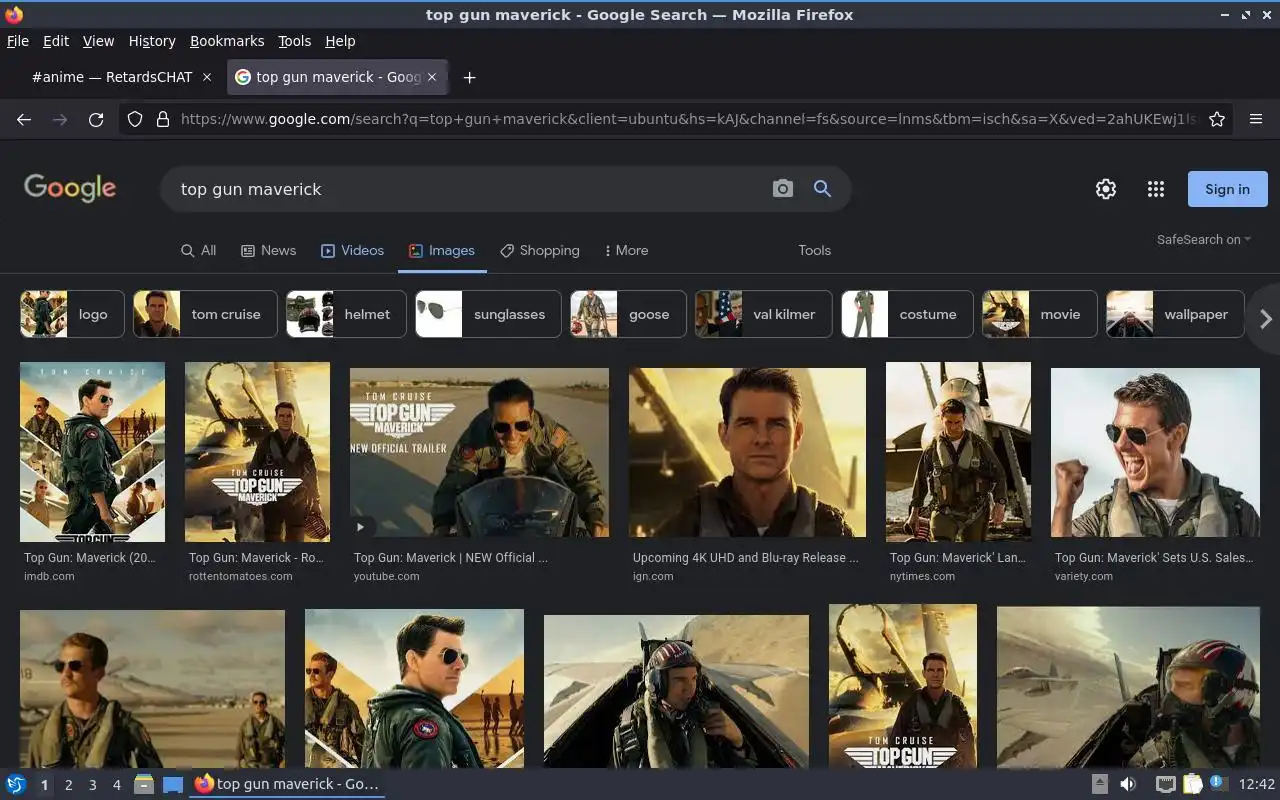Filter images by costume chip
Image resolution: width=1280 pixels, height=800 pixels.
pos(907,314)
